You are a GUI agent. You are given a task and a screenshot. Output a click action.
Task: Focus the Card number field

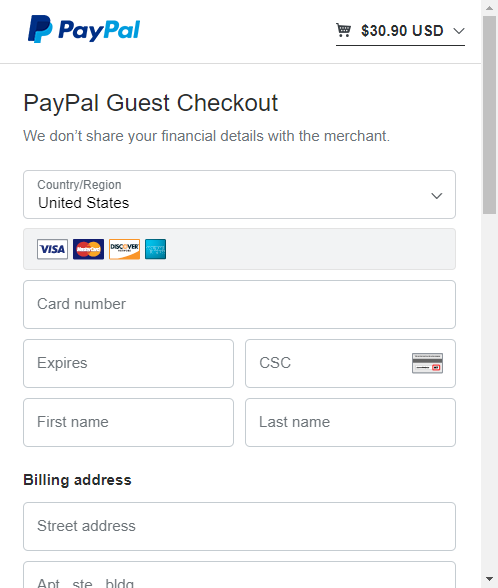(x=239, y=304)
